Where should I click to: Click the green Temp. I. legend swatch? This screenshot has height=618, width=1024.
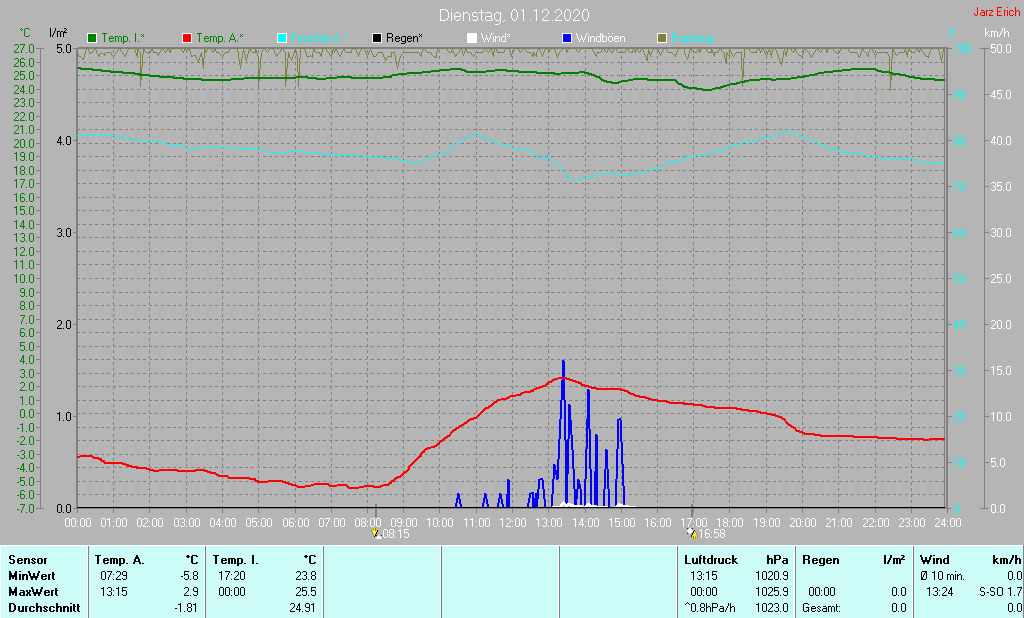point(91,39)
